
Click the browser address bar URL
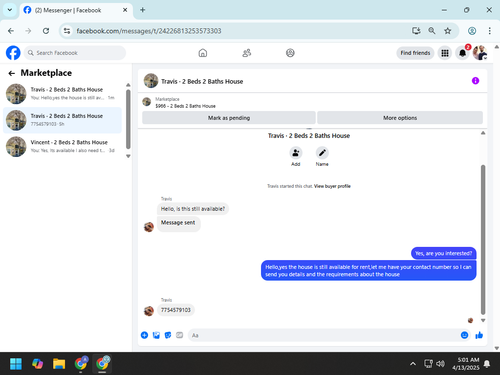point(149,31)
